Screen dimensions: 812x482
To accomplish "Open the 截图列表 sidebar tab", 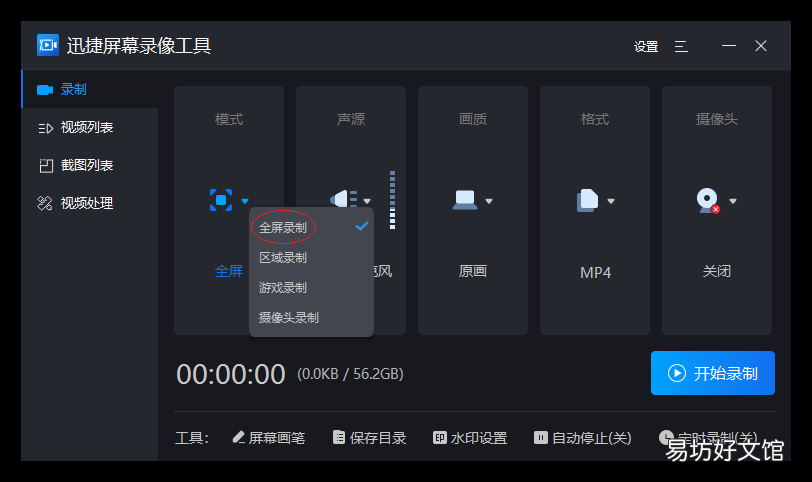I will click(x=90, y=165).
